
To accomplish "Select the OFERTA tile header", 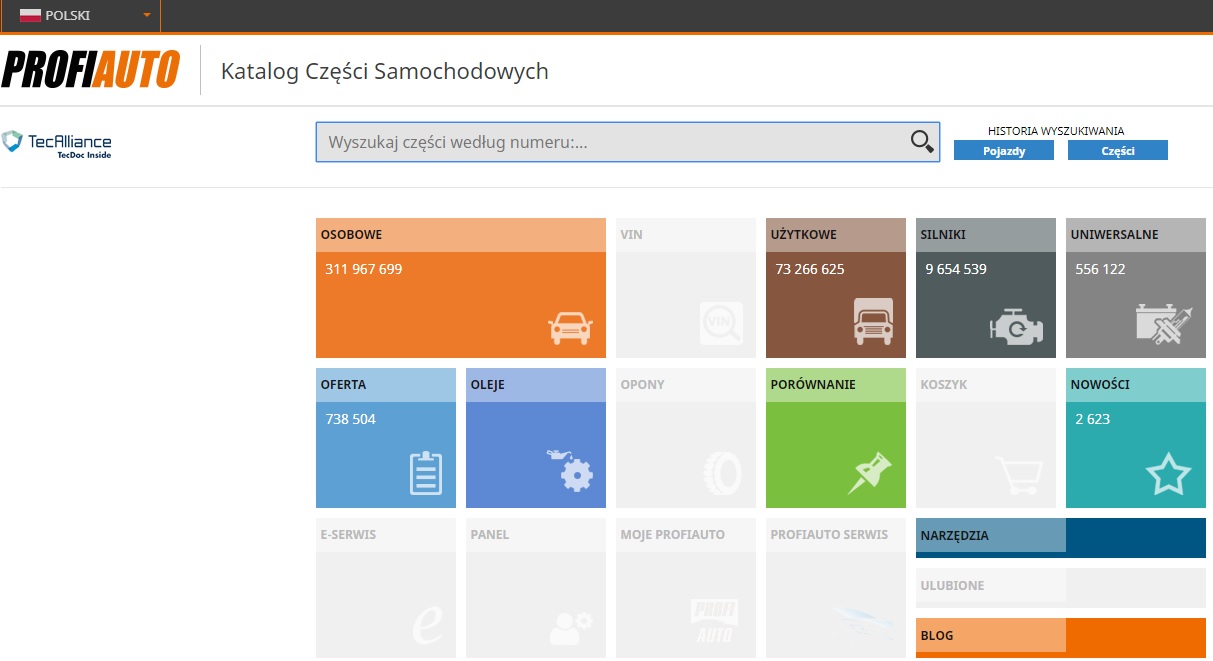I will point(386,385).
